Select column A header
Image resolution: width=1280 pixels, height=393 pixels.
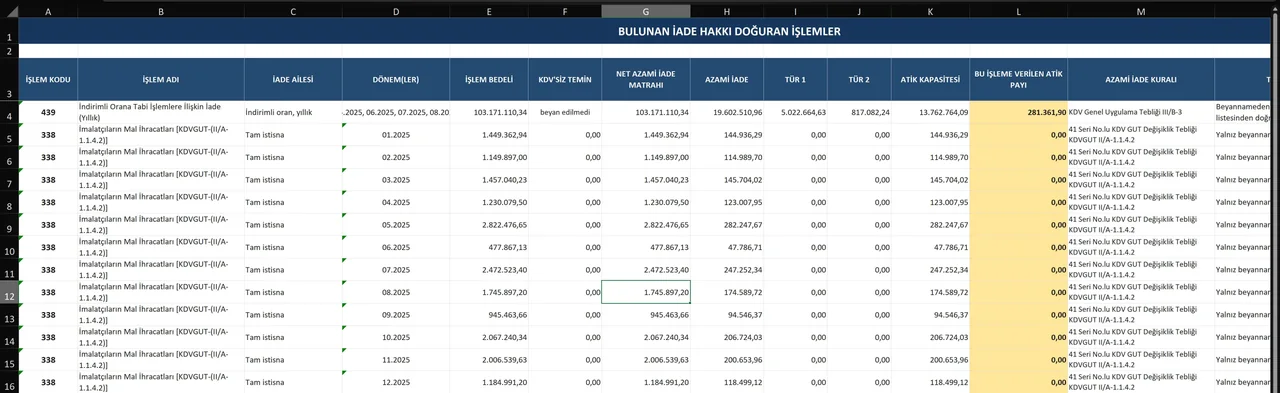point(48,11)
